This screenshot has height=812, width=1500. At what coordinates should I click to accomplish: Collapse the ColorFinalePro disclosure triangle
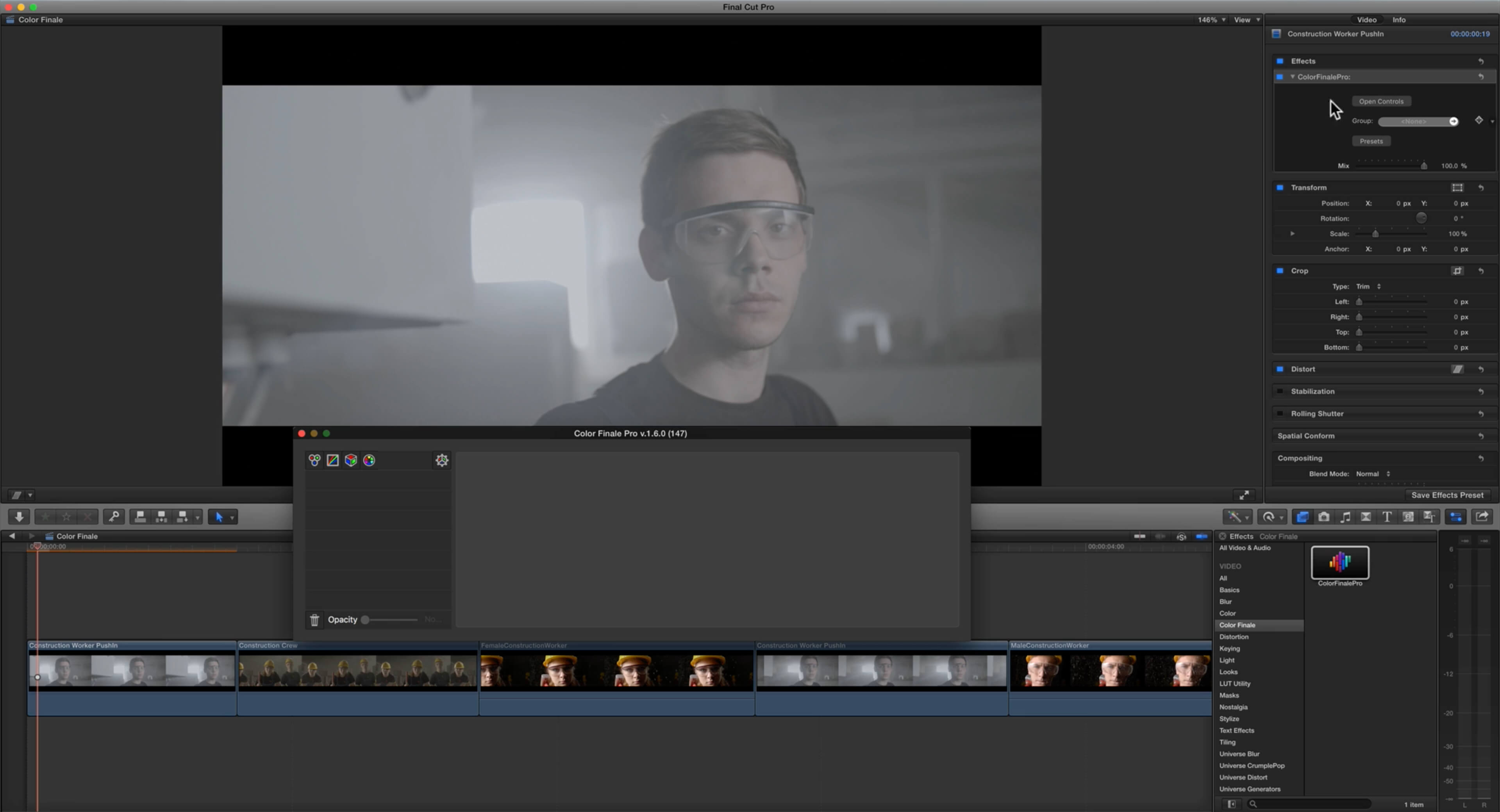[x=1293, y=77]
